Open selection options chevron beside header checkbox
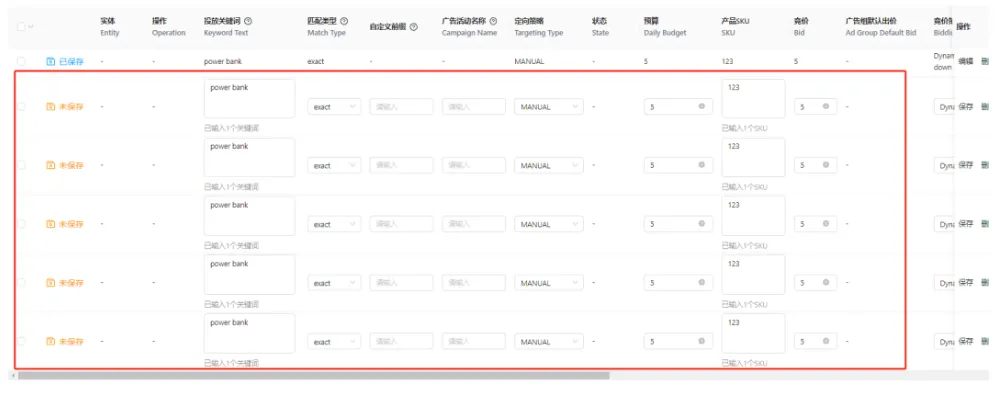Image resolution: width=1005 pixels, height=400 pixels. click(31, 27)
